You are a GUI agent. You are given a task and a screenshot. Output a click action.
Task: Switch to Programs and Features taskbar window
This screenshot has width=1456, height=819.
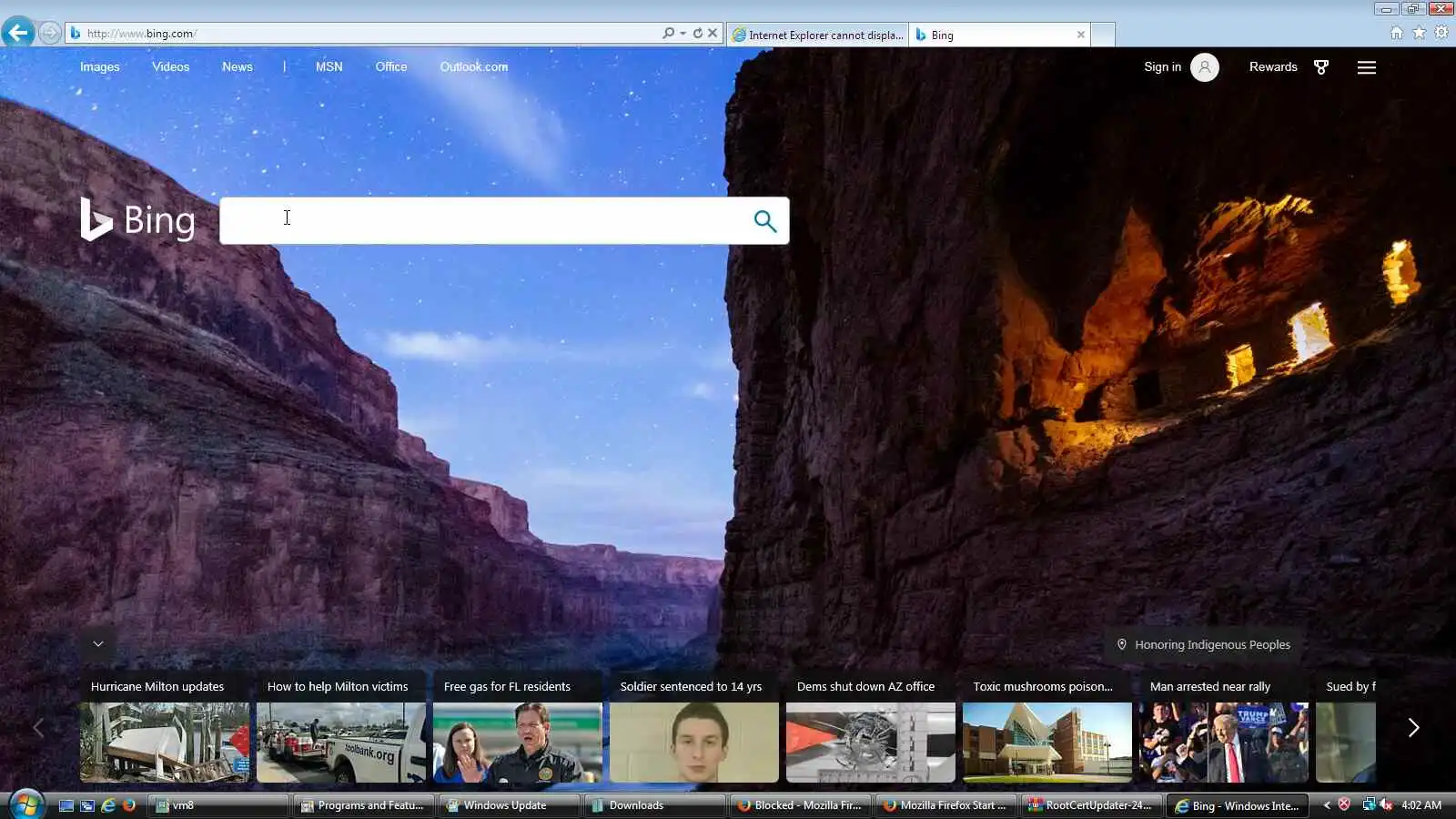tap(363, 805)
